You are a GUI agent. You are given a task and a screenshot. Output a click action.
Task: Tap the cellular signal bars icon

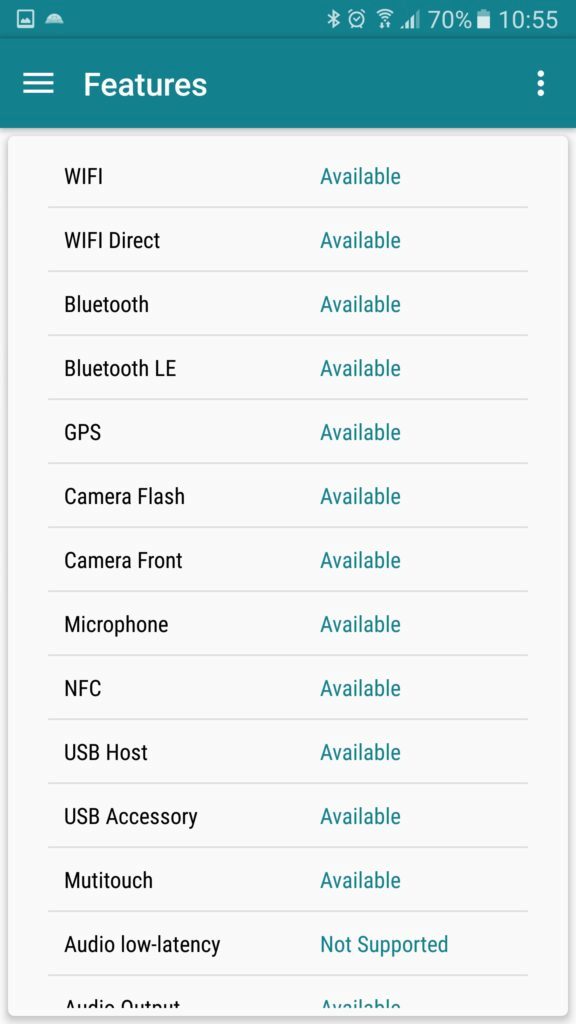(410, 20)
